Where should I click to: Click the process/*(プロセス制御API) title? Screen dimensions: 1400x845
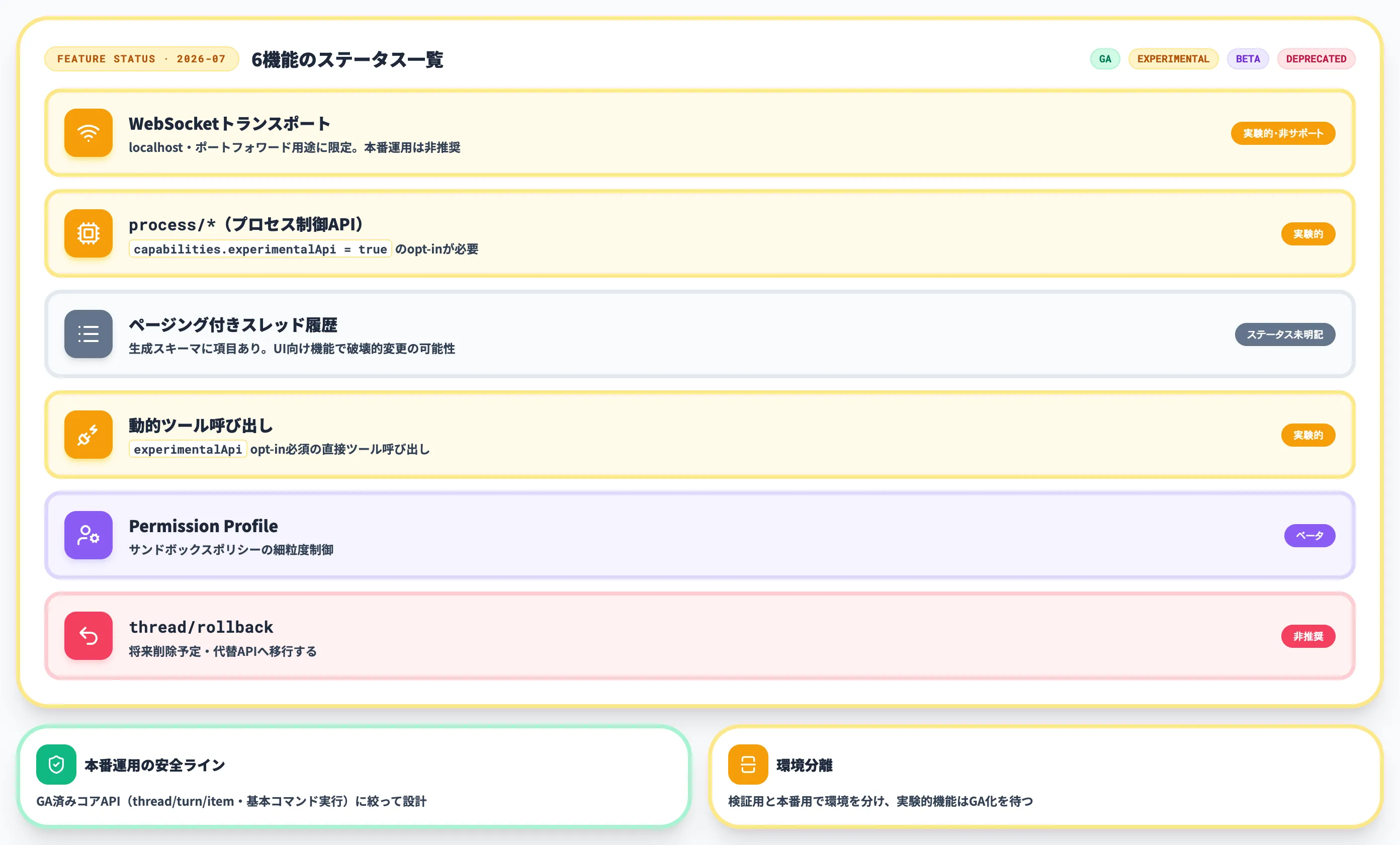tap(246, 224)
